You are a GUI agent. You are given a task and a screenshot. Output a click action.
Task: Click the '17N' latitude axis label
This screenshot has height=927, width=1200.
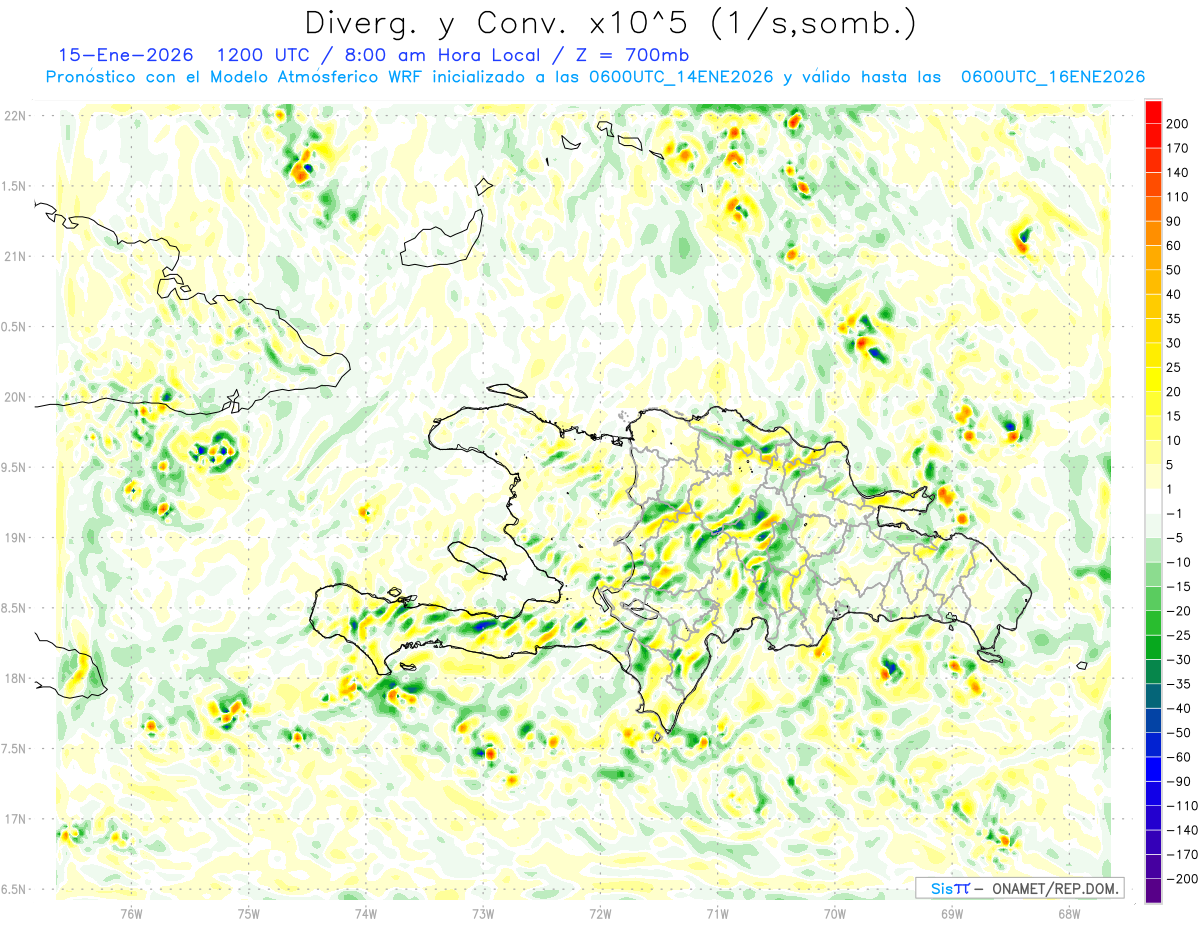(15, 819)
